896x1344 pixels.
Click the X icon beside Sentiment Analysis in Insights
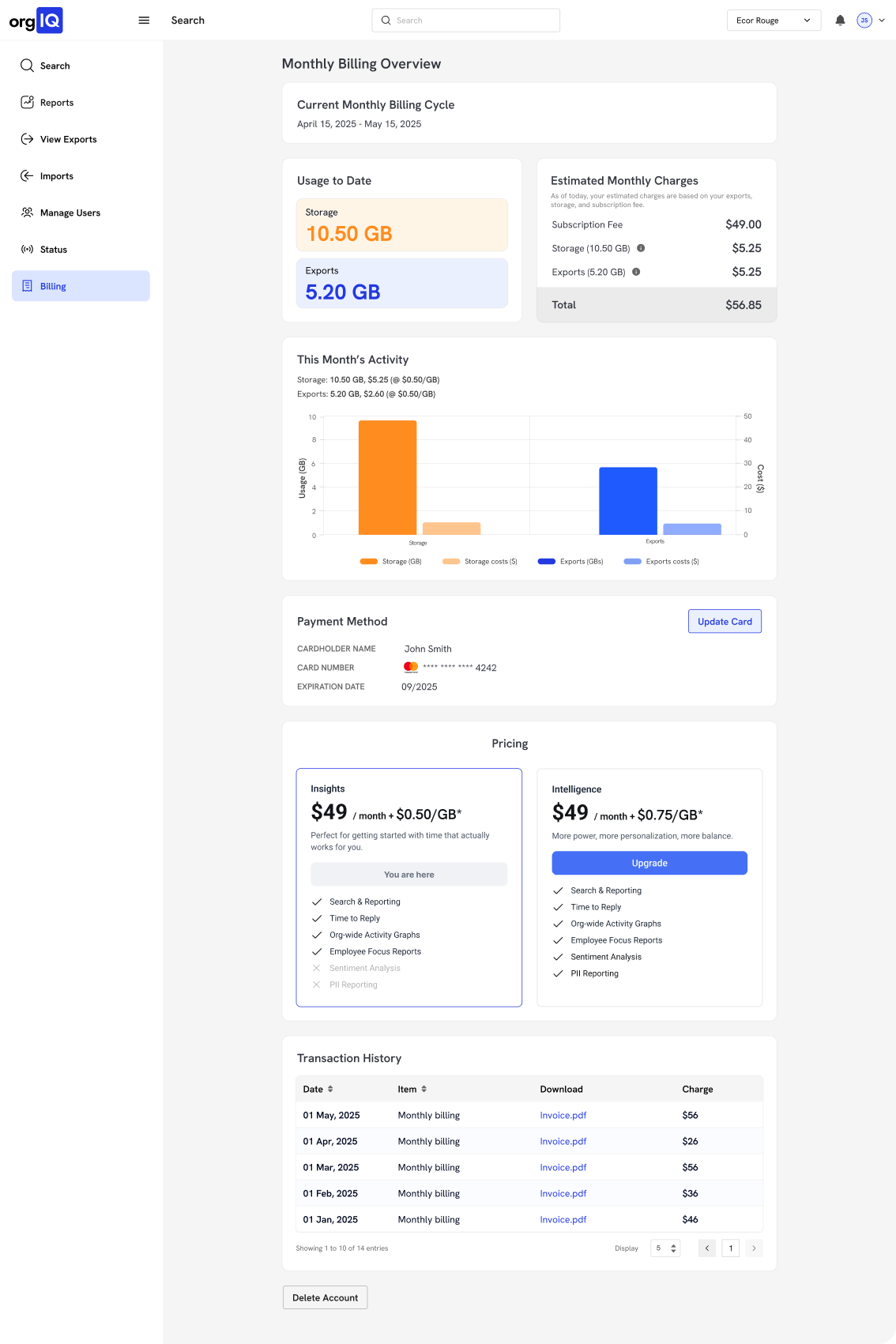(317, 968)
